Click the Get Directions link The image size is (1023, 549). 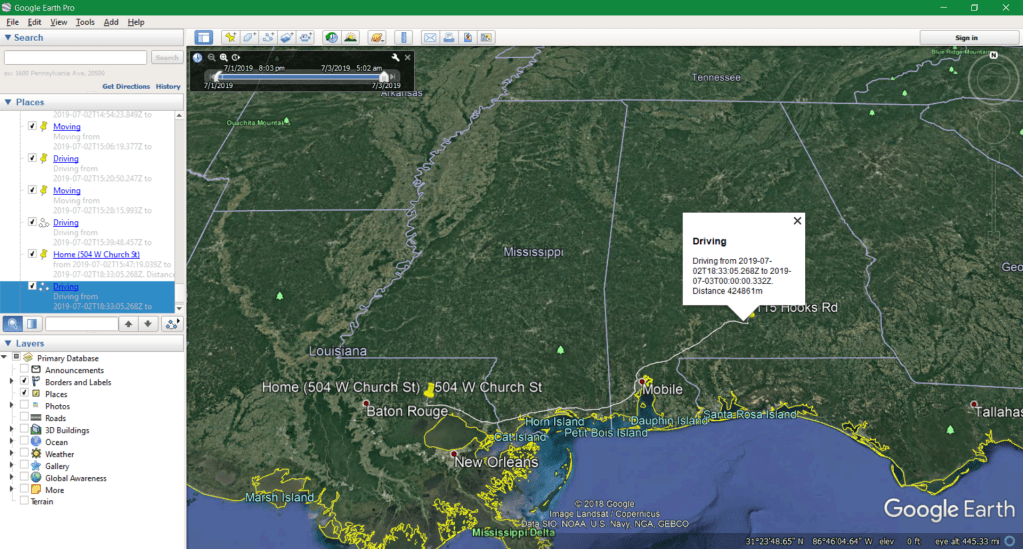[x=126, y=87]
